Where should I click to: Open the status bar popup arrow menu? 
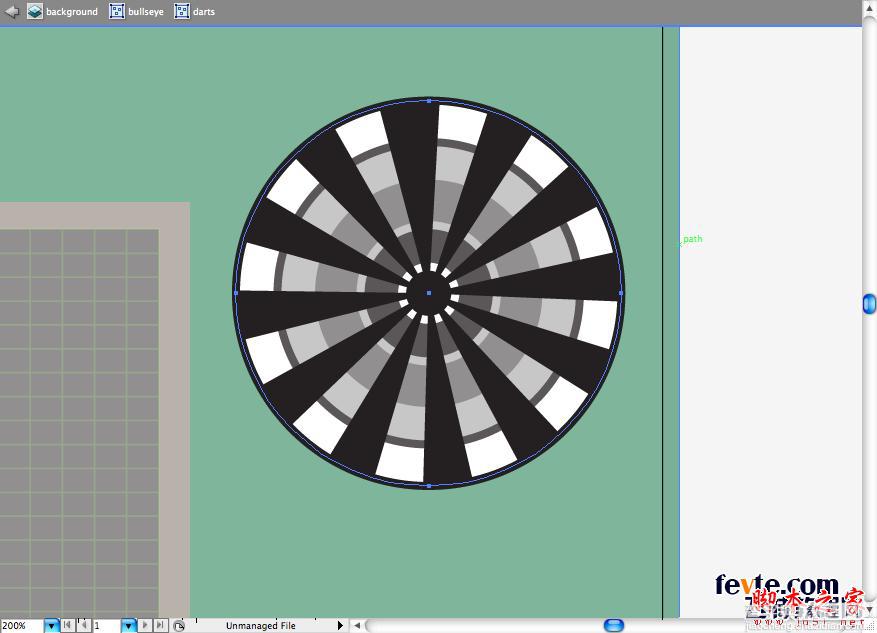pos(340,625)
